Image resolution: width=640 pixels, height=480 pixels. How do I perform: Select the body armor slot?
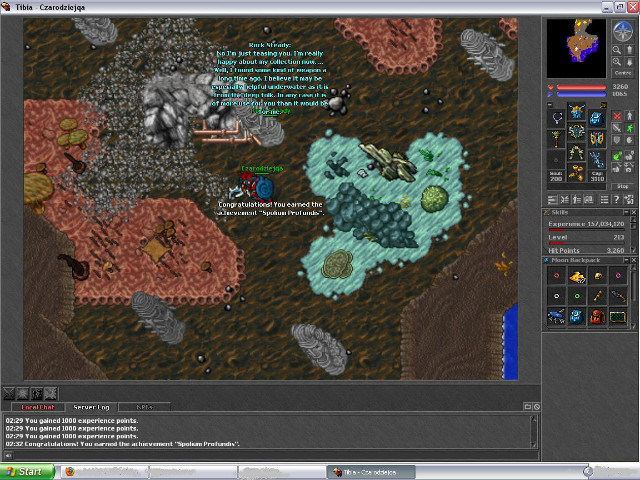point(576,131)
